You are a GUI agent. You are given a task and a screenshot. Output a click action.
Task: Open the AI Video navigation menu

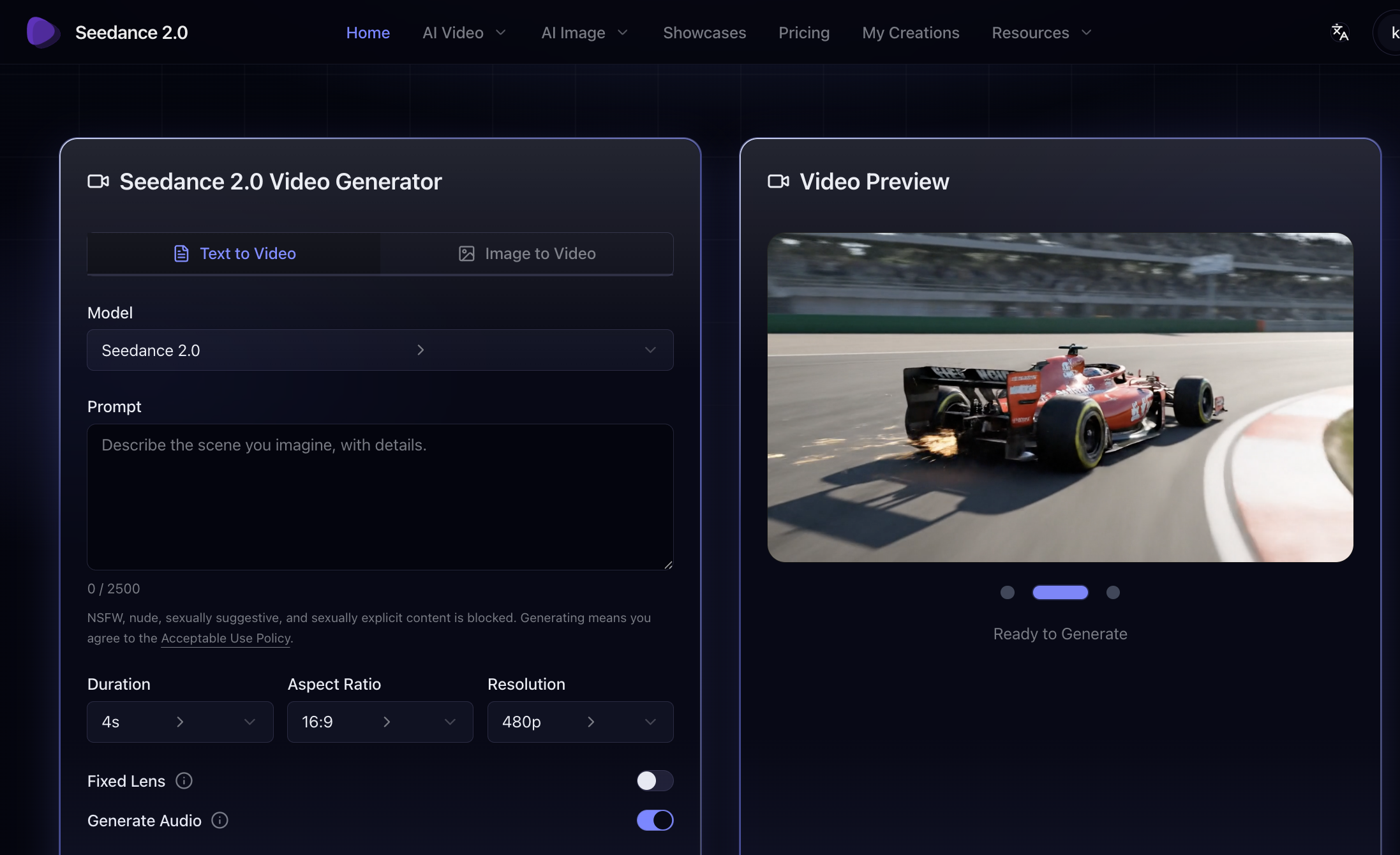pos(464,33)
